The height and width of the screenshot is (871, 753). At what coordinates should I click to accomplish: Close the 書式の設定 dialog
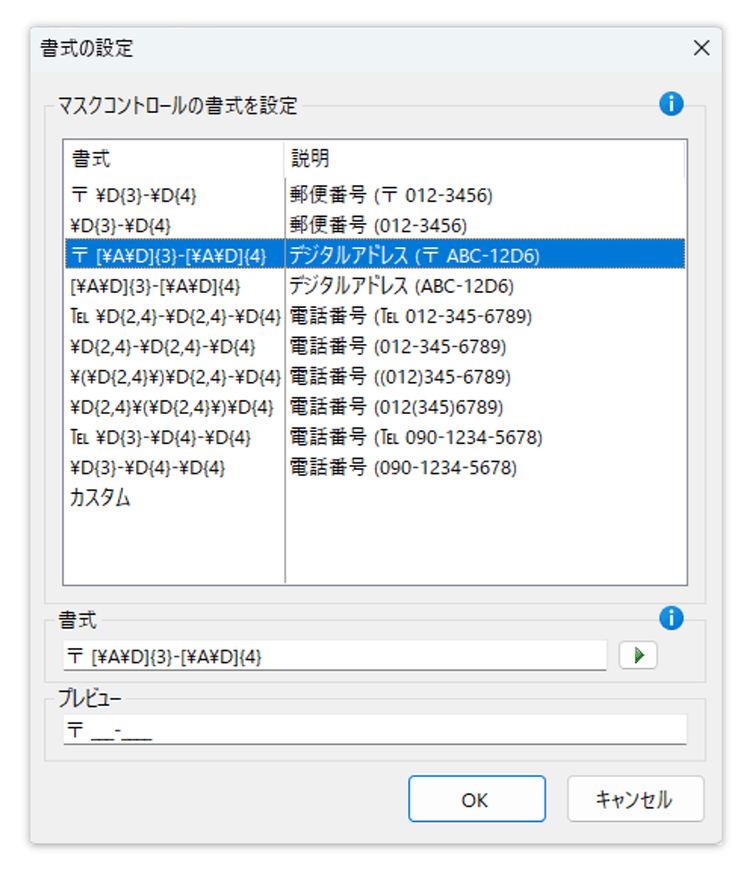[701, 48]
